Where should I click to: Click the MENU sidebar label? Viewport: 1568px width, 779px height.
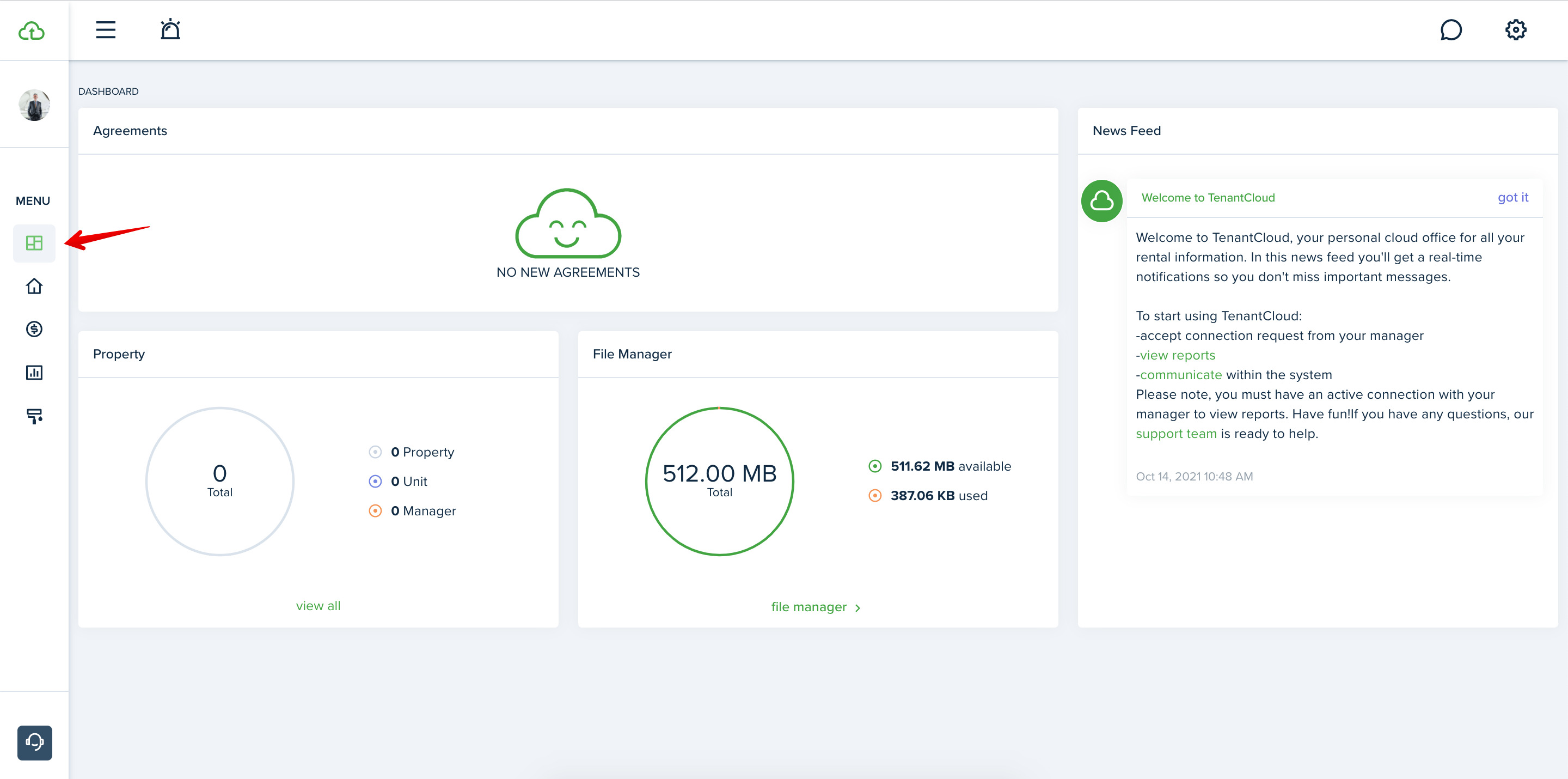(33, 200)
